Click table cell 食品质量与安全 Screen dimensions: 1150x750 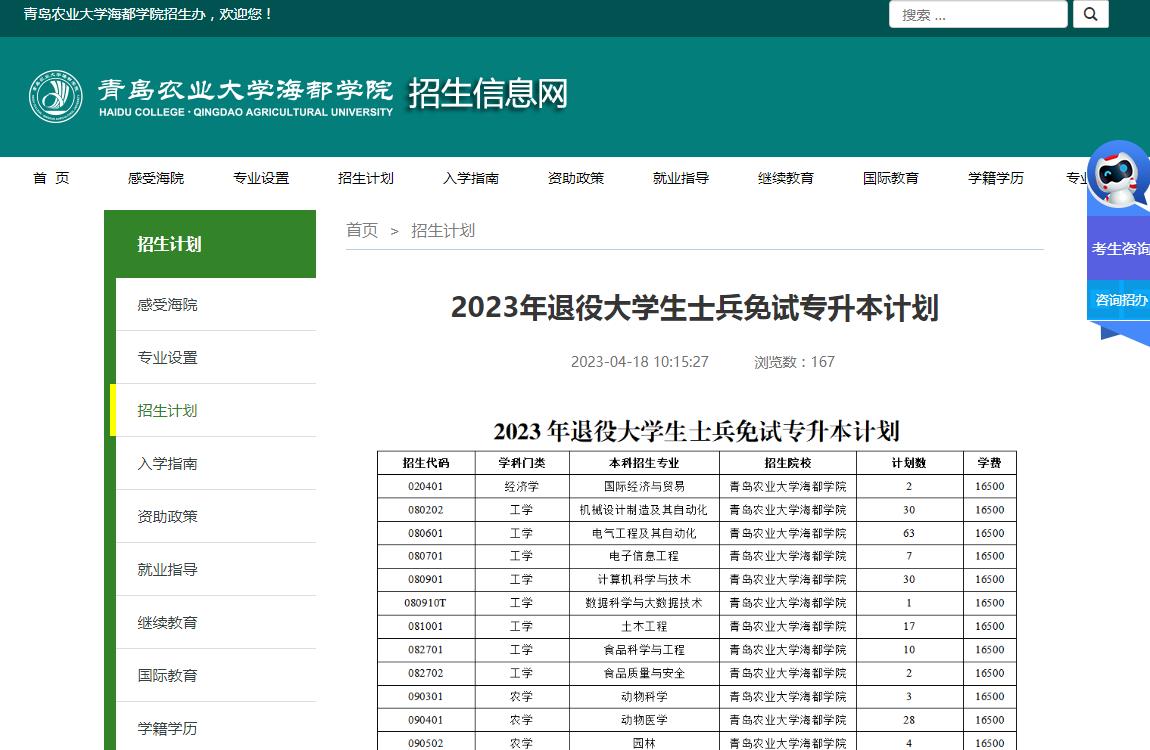[x=644, y=673]
